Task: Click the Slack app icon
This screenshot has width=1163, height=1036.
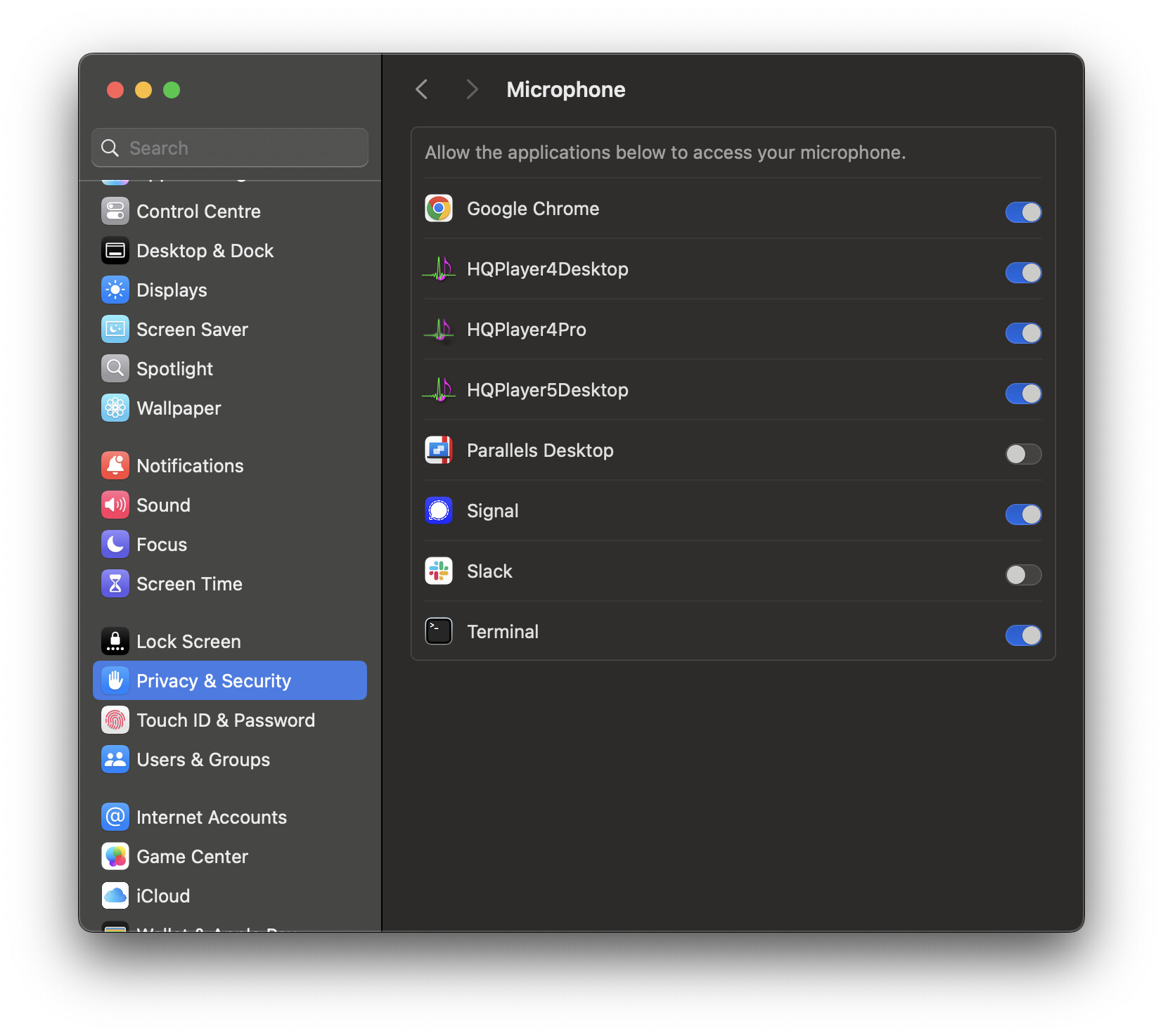Action: tap(439, 571)
